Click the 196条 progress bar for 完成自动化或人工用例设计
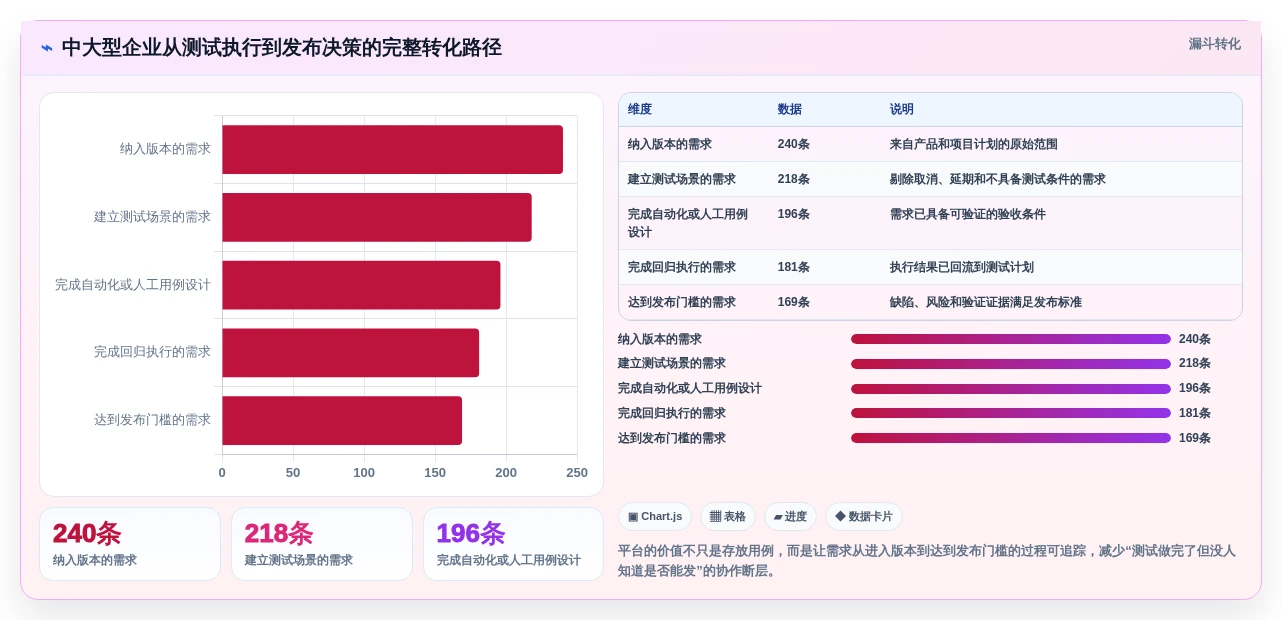 tap(1010, 389)
